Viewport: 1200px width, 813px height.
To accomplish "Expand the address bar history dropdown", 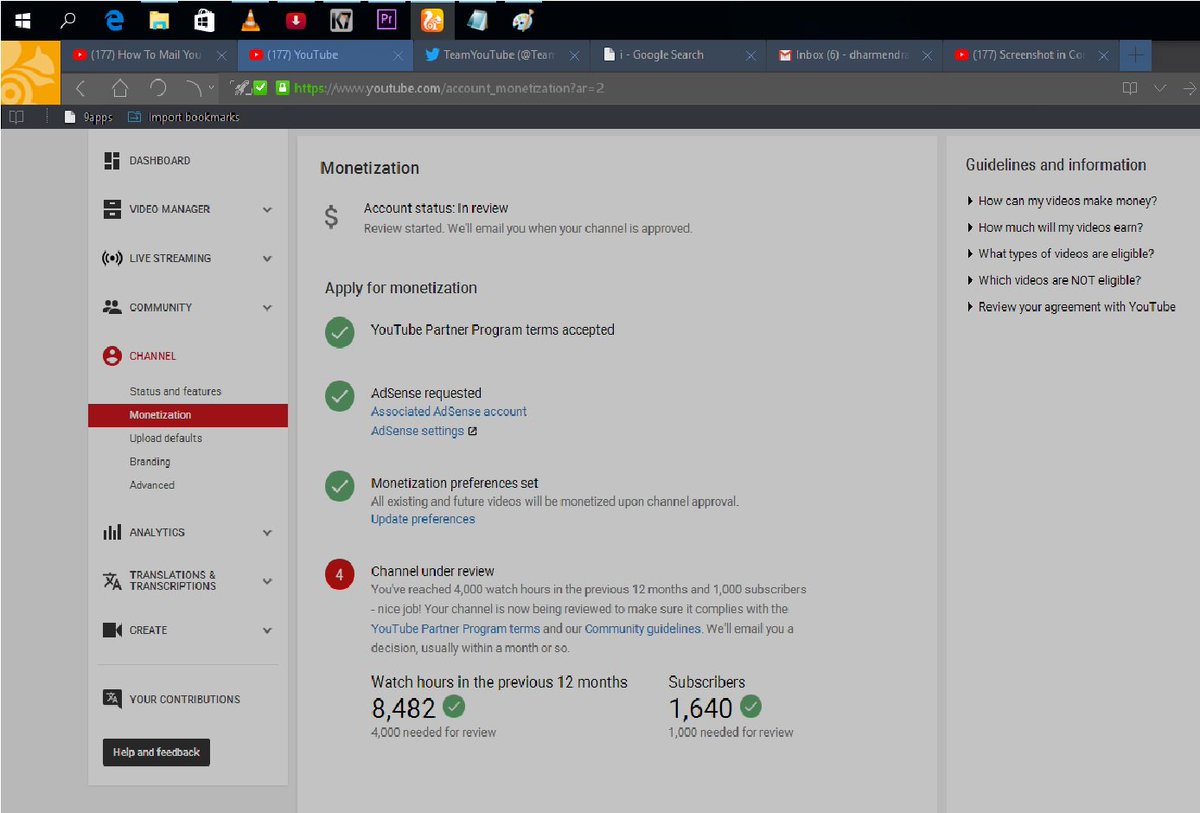I will [x=1160, y=88].
